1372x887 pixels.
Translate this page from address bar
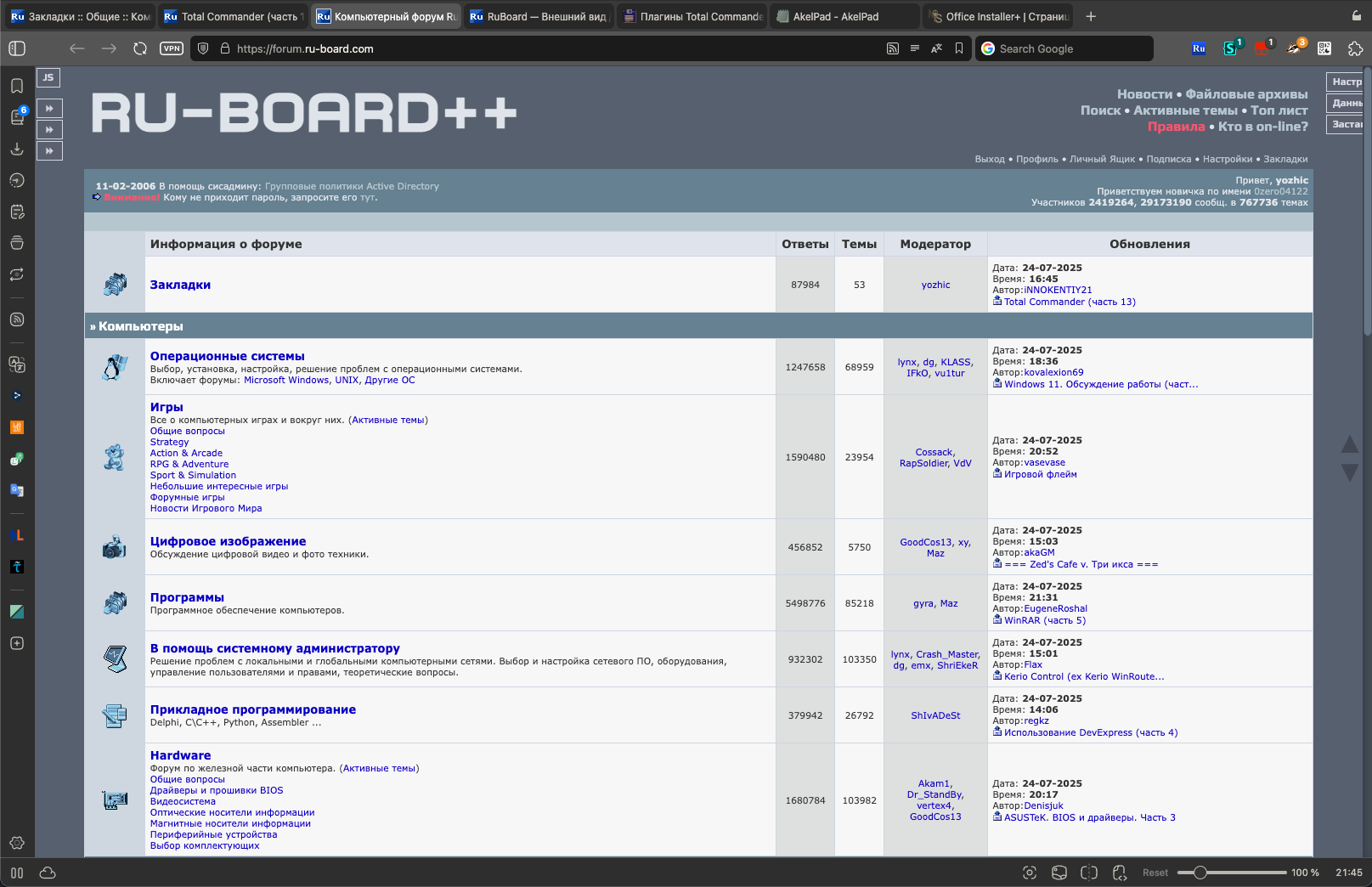coord(937,48)
